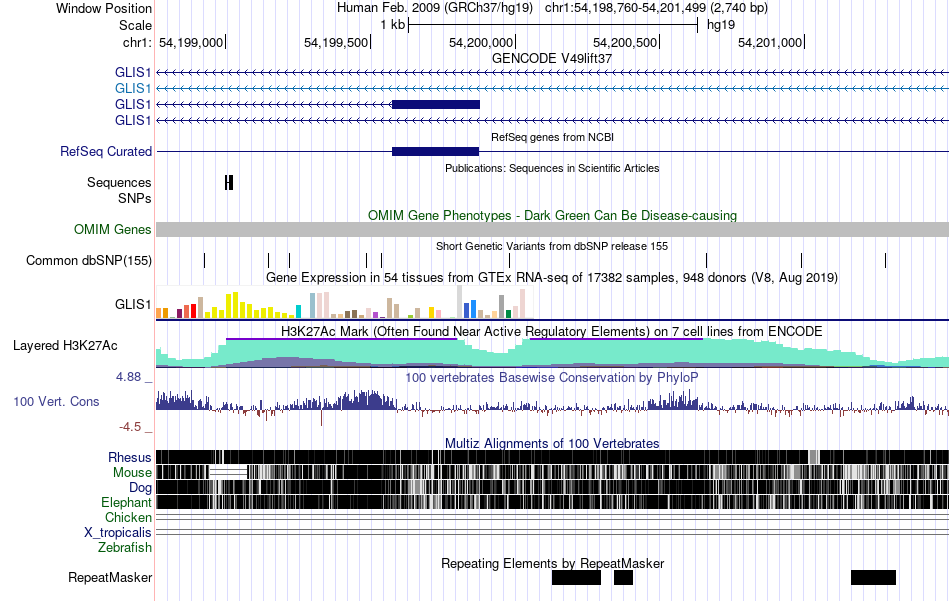950x601 pixels.
Task: Click the Sequences track label
Action: click(x=119, y=182)
